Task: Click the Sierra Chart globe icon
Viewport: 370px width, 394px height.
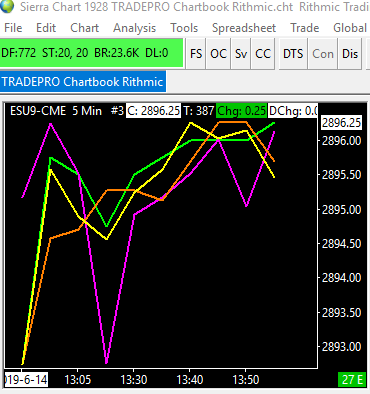Action: [7, 6]
